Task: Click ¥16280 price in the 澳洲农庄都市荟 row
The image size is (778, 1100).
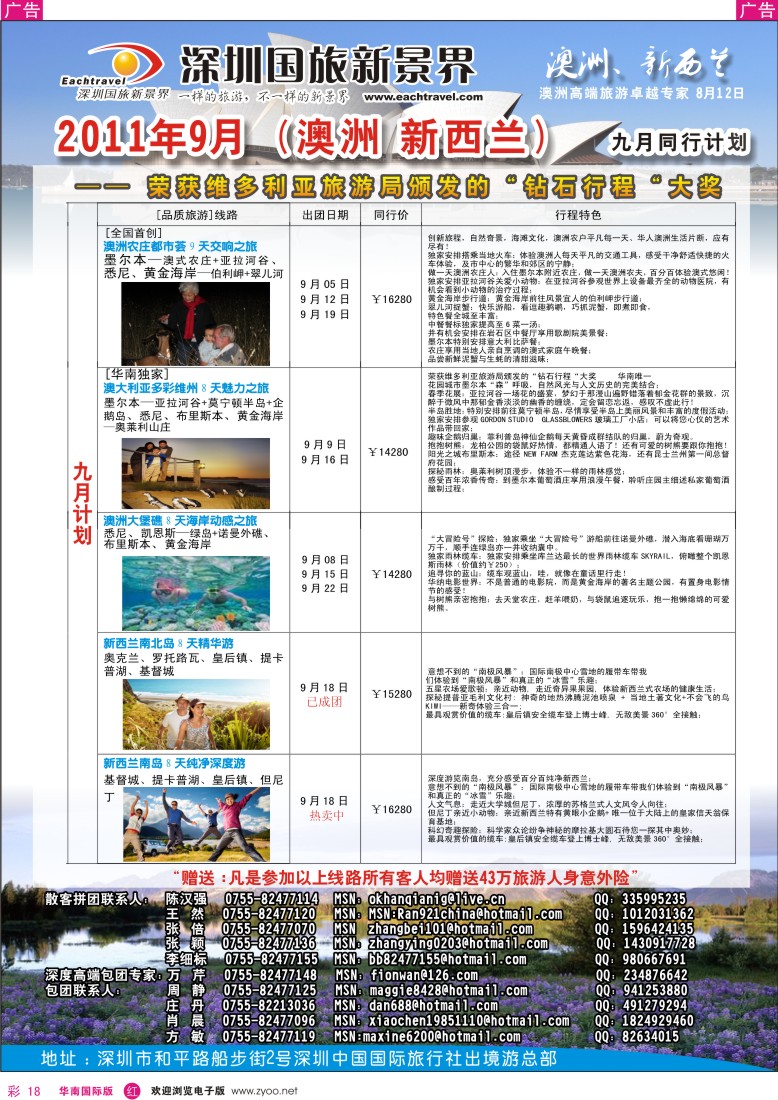Action: point(392,300)
